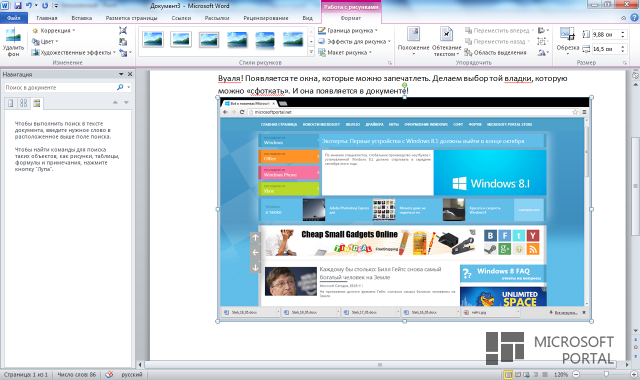640x380 pixels.
Task: Click the magnifier search icon in navigation pane
Action: tap(120, 87)
